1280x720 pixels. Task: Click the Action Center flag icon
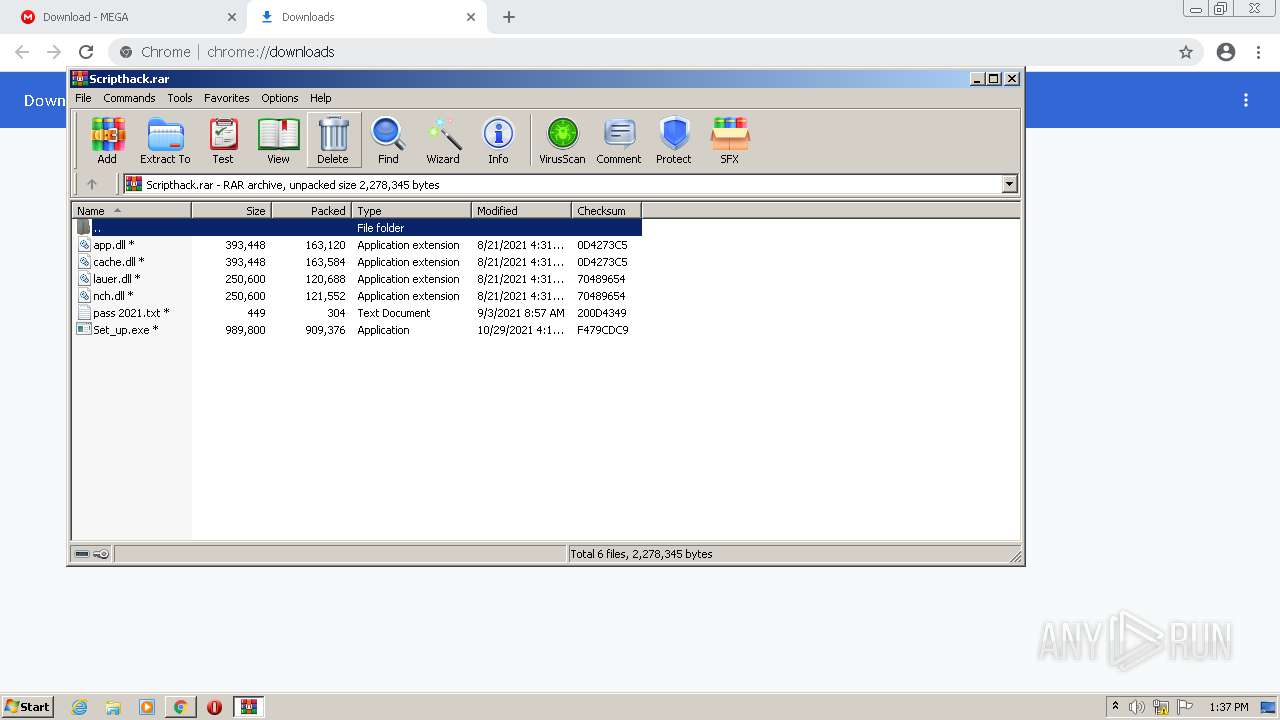1185,707
